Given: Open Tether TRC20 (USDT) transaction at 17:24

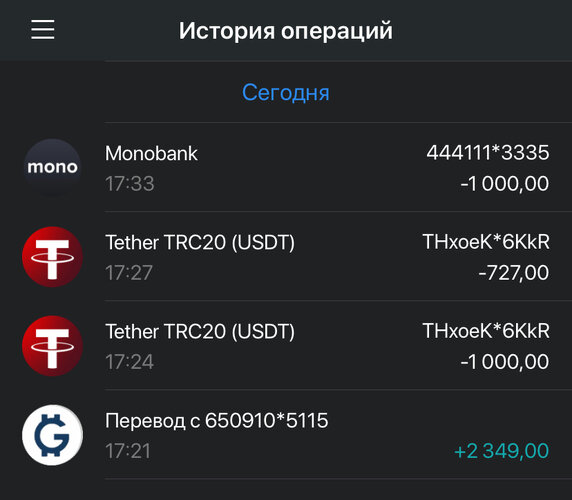Looking at the screenshot, I should 286,346.
